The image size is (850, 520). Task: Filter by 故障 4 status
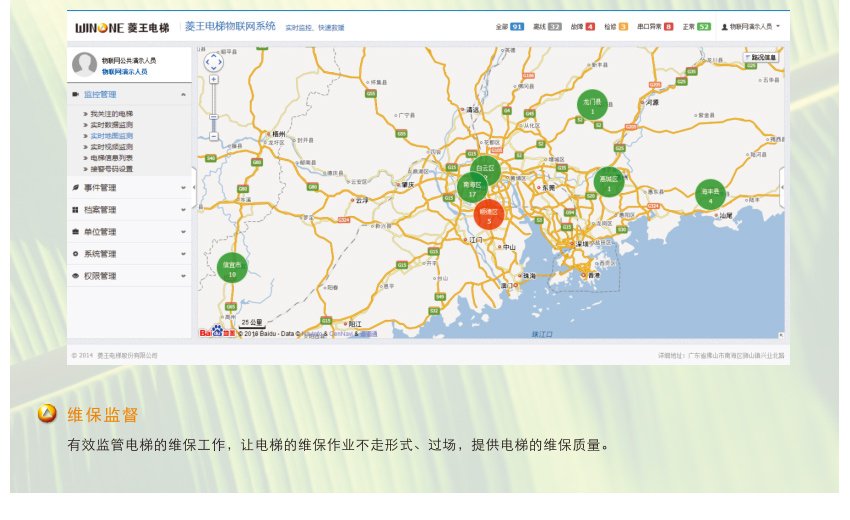(583, 27)
